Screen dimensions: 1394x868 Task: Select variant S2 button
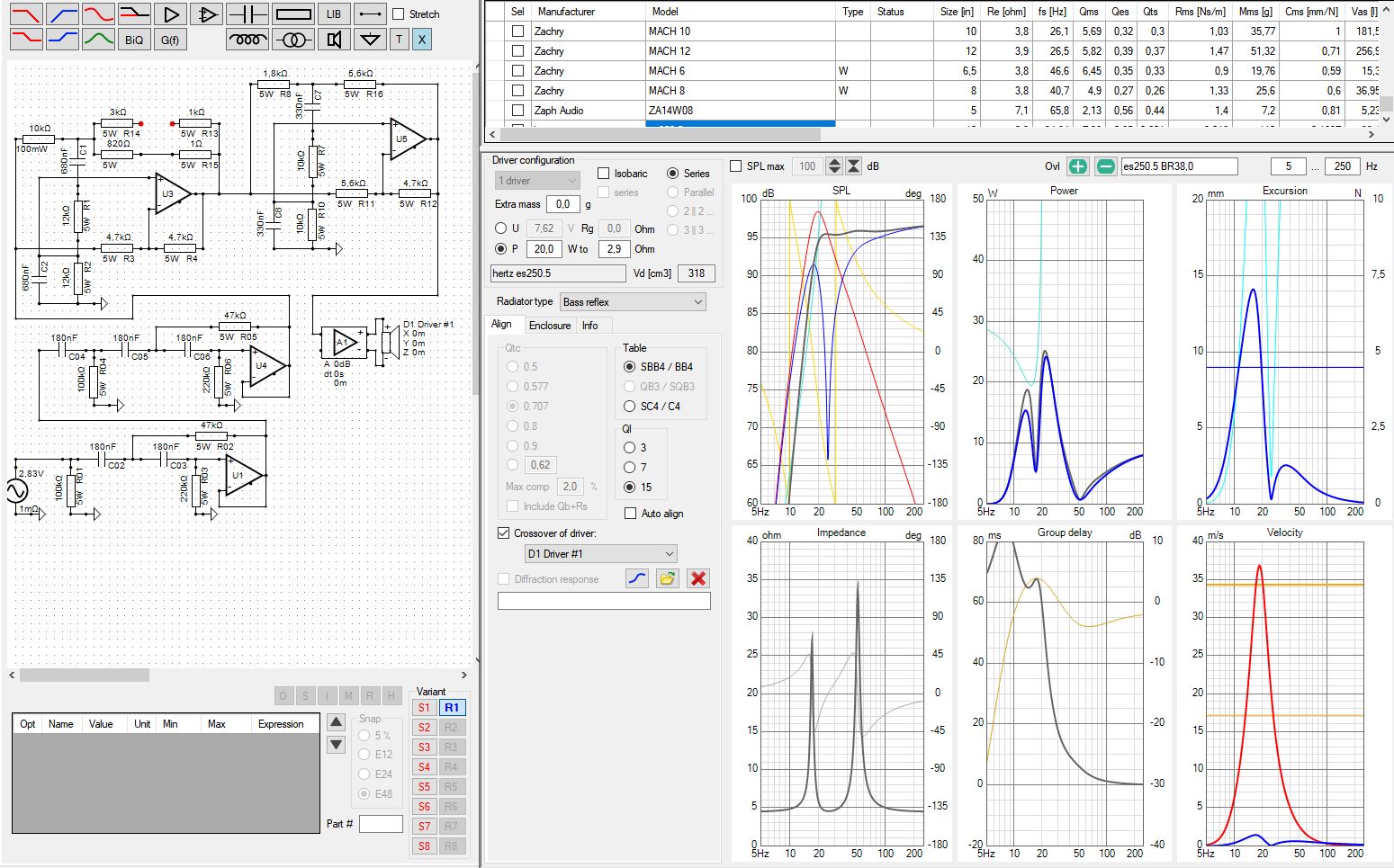[425, 728]
